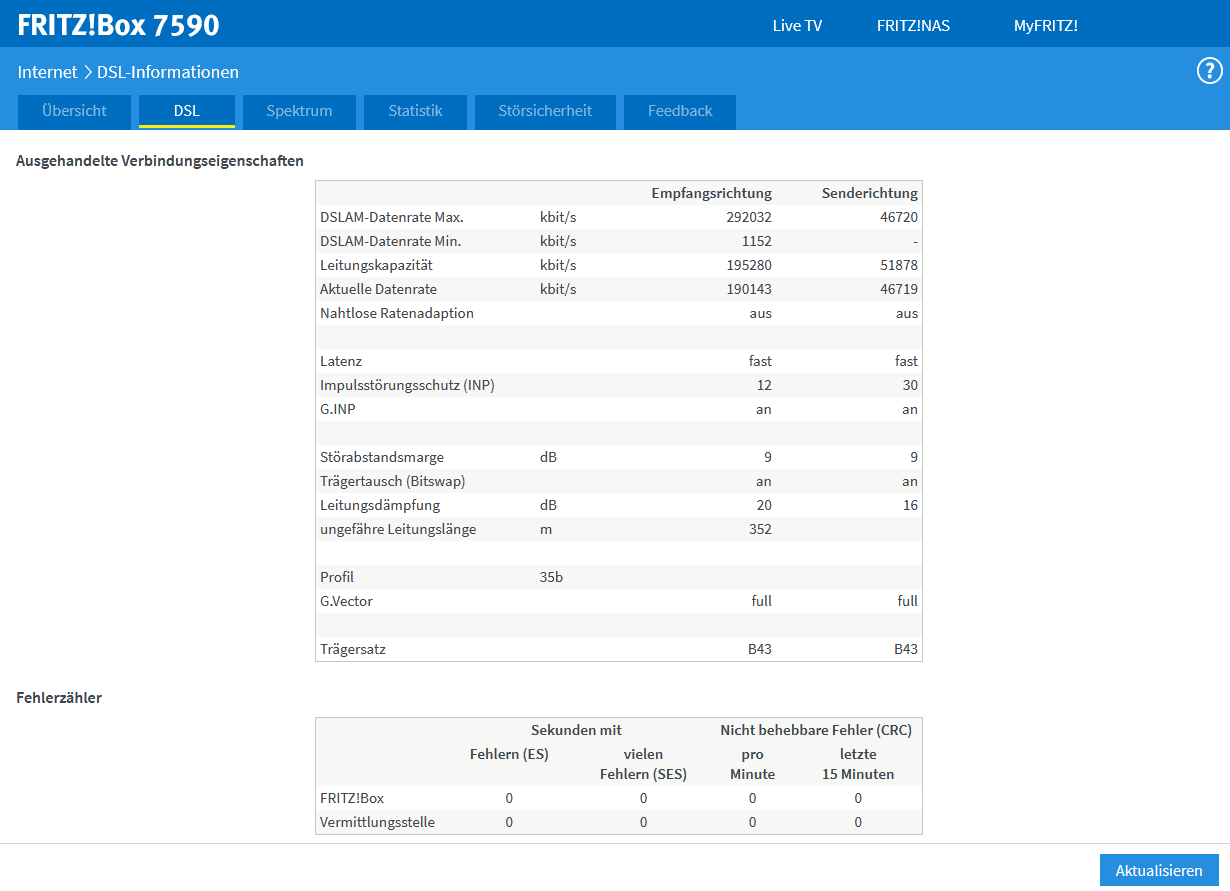This screenshot has width=1230, height=891.
Task: Open the Störsicherheit tab
Action: [x=545, y=112]
